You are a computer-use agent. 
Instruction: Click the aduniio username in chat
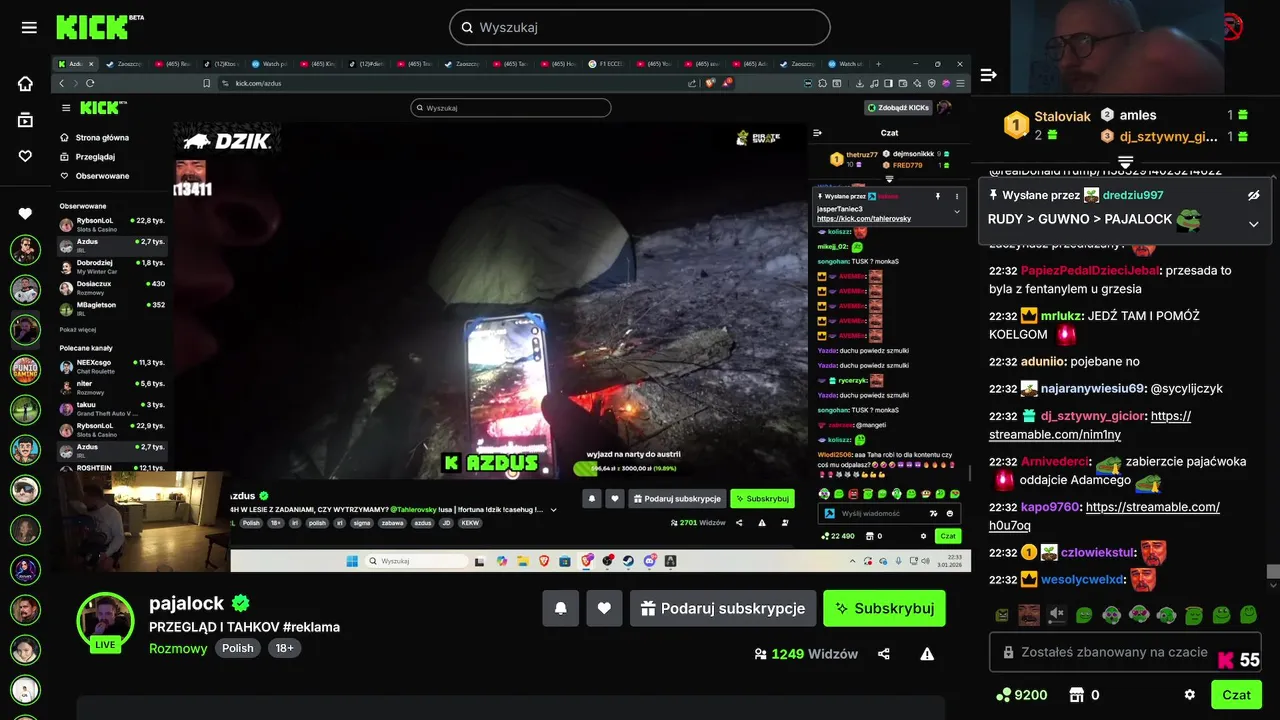coord(1044,361)
